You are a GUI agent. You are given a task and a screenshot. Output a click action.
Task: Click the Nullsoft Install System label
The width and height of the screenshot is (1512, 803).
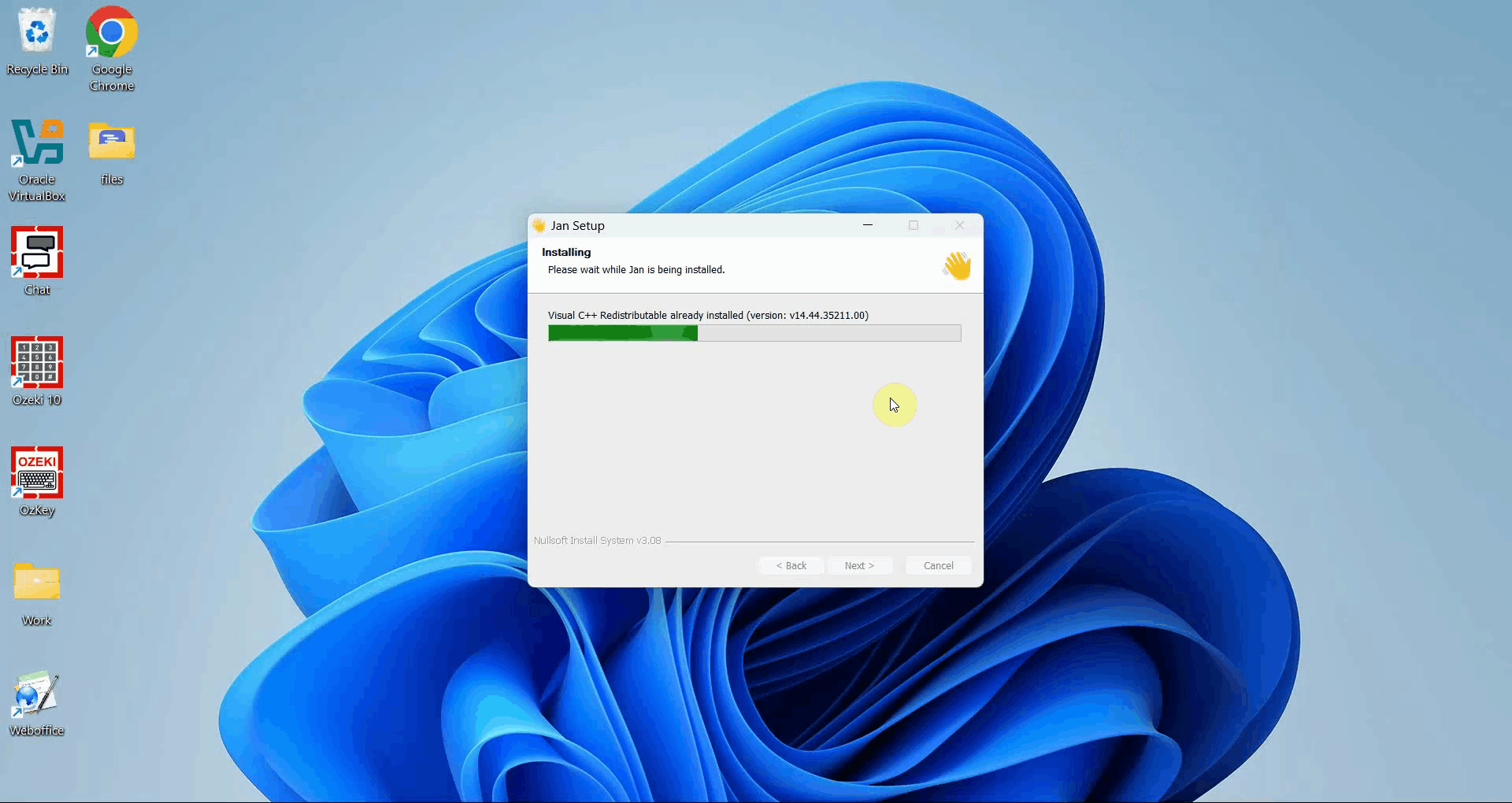597,541
